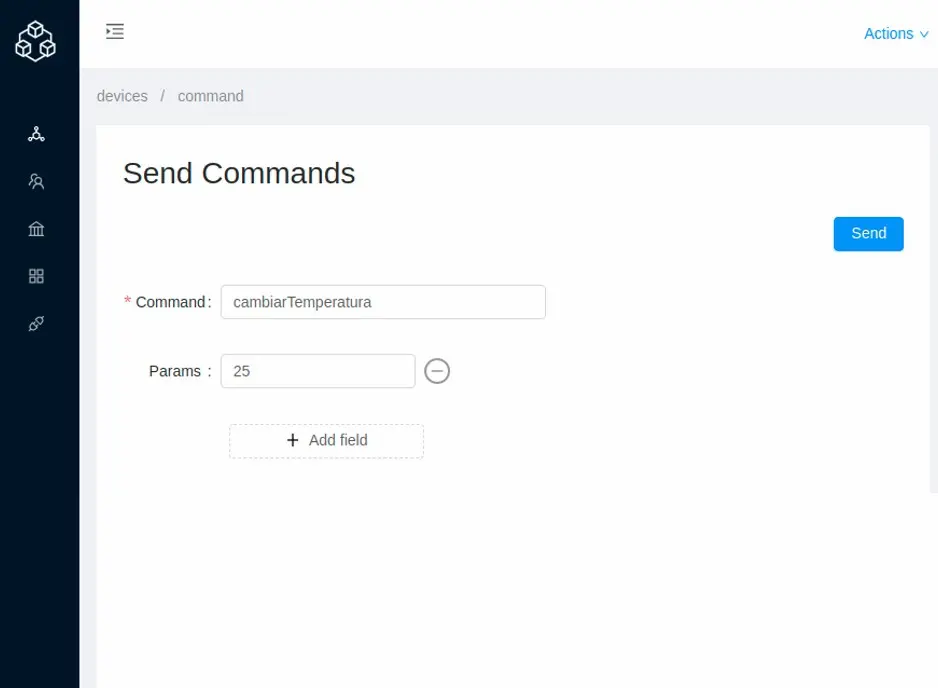Remove the Params field with minus icon
This screenshot has width=938, height=688.
[x=437, y=371]
